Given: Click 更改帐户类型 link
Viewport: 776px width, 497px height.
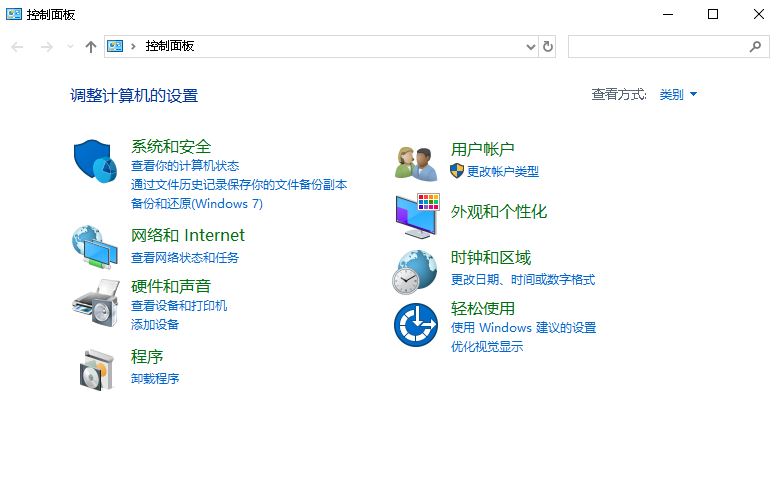Looking at the screenshot, I should 503,171.
